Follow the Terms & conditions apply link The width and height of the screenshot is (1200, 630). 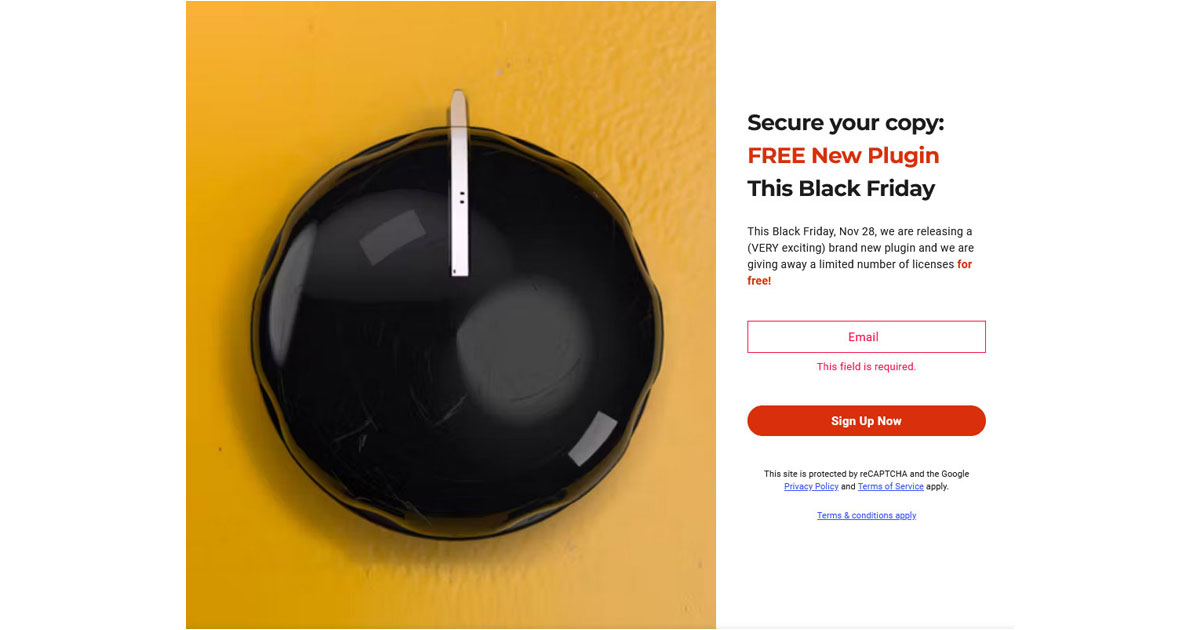(x=866, y=516)
